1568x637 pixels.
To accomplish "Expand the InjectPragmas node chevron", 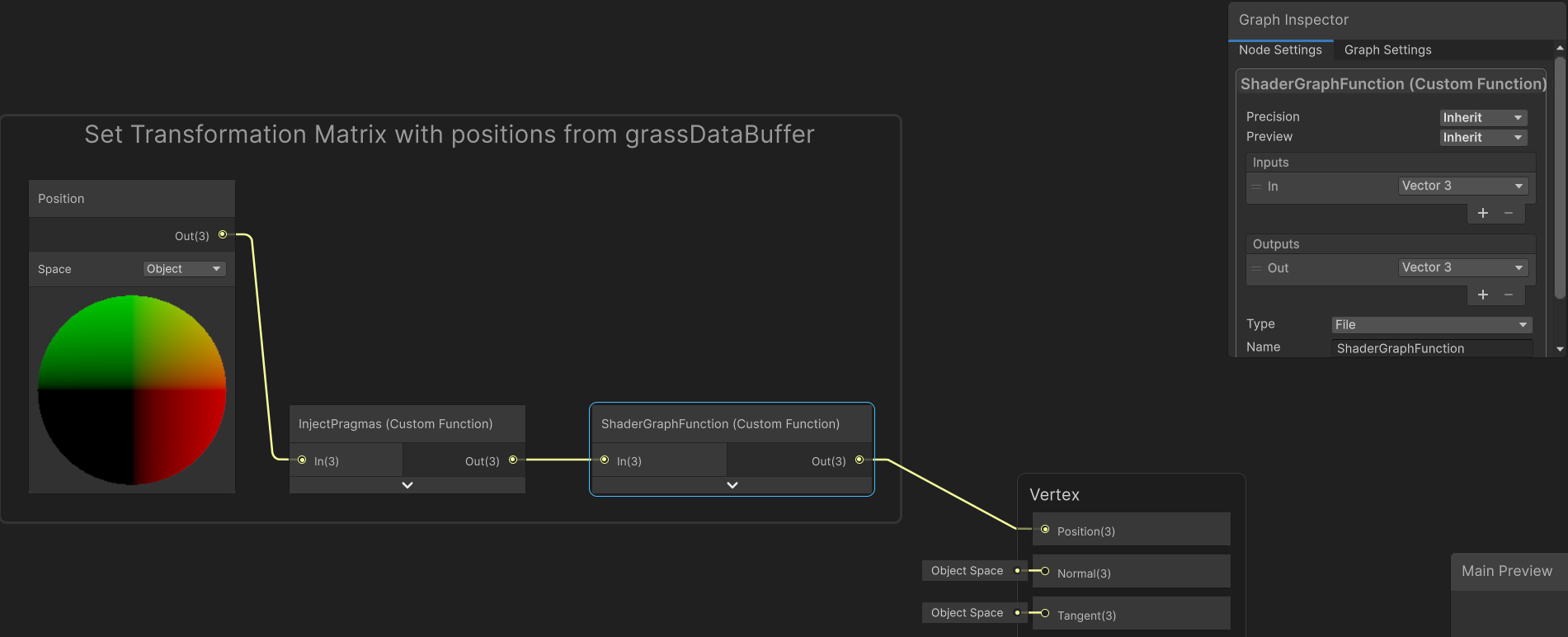I will tap(407, 485).
